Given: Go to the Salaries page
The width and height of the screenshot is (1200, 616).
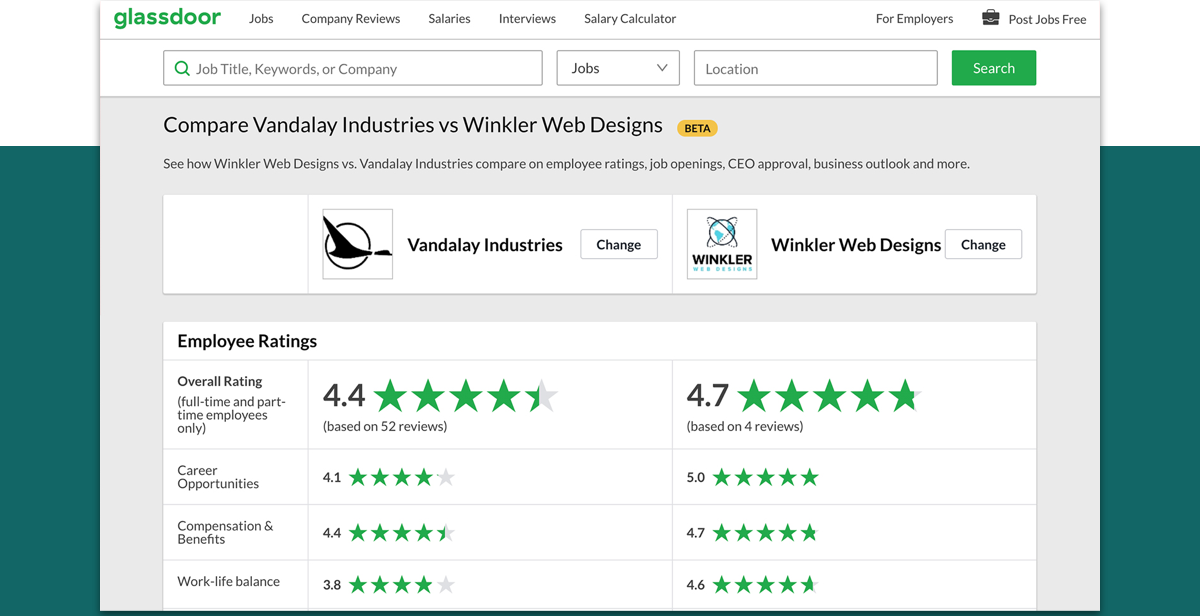Looking at the screenshot, I should 450,18.
